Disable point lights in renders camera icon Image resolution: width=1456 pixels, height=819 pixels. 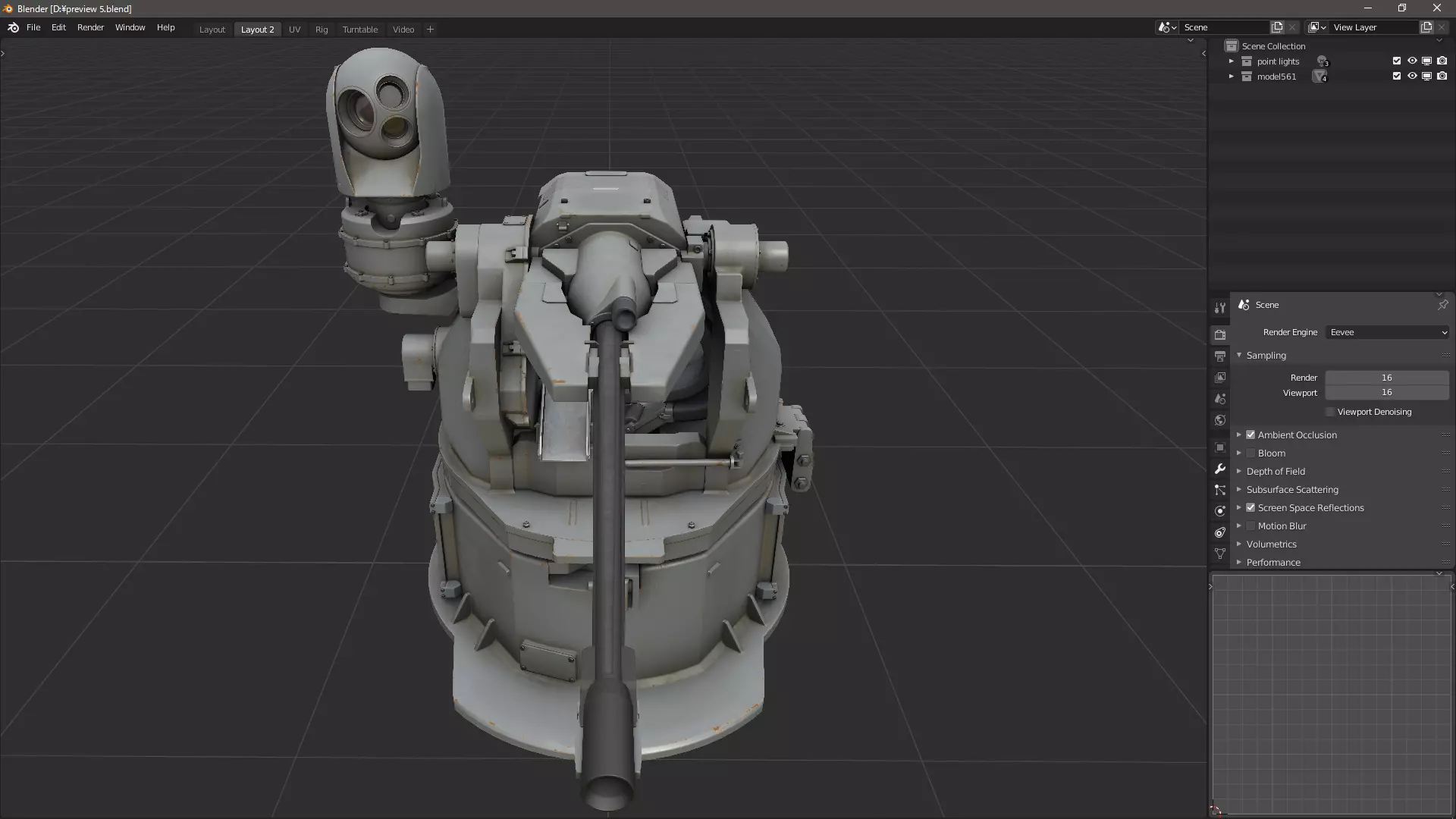pyautogui.click(x=1442, y=61)
